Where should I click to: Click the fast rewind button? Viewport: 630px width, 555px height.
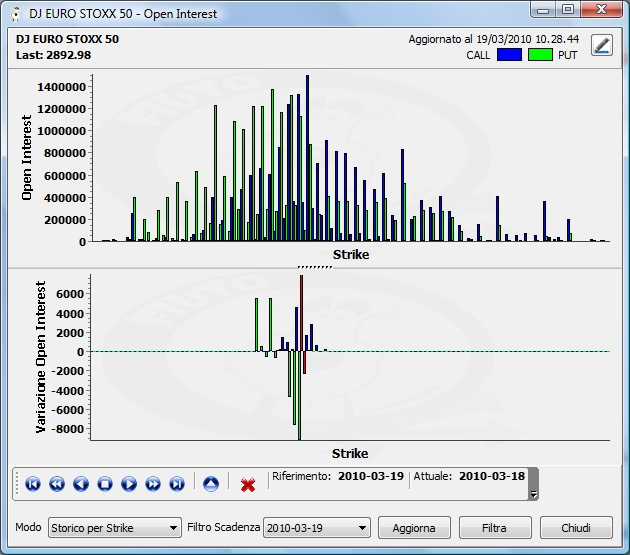coord(57,484)
